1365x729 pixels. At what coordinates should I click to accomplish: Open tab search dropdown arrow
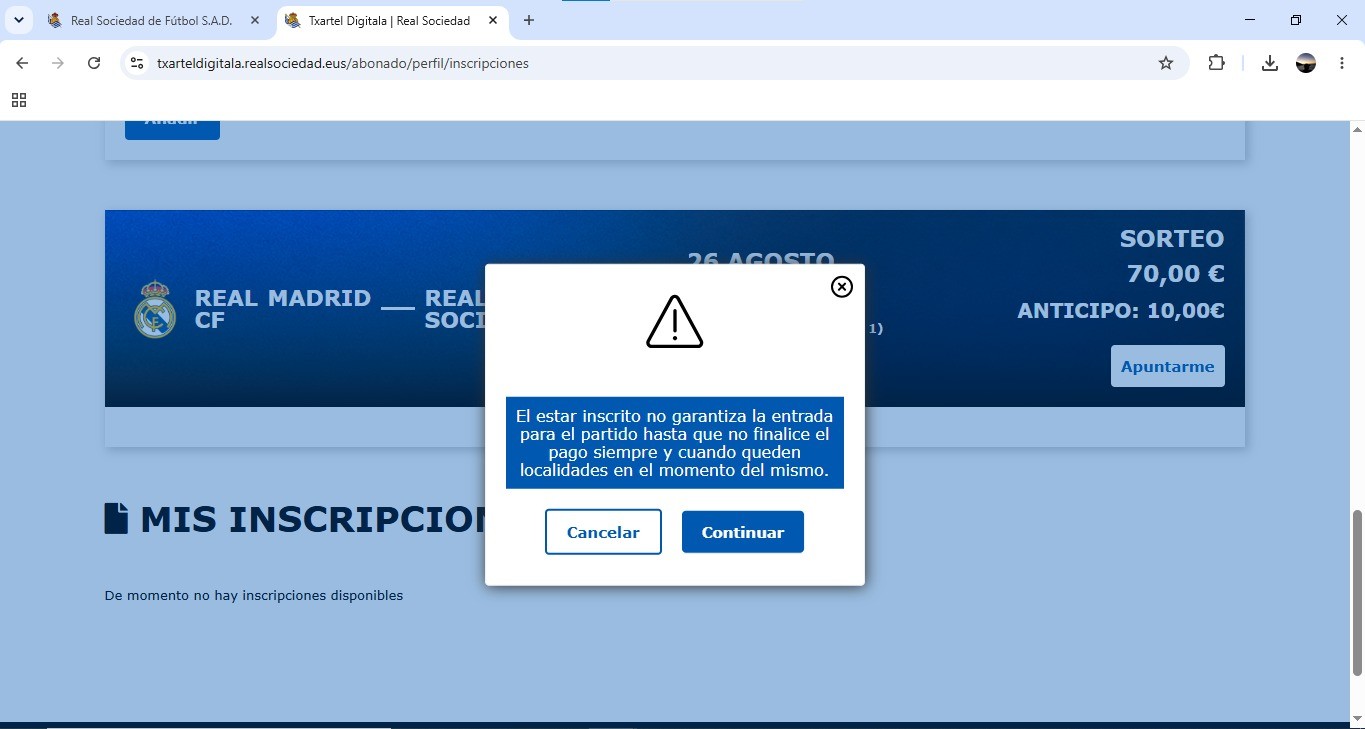[19, 20]
